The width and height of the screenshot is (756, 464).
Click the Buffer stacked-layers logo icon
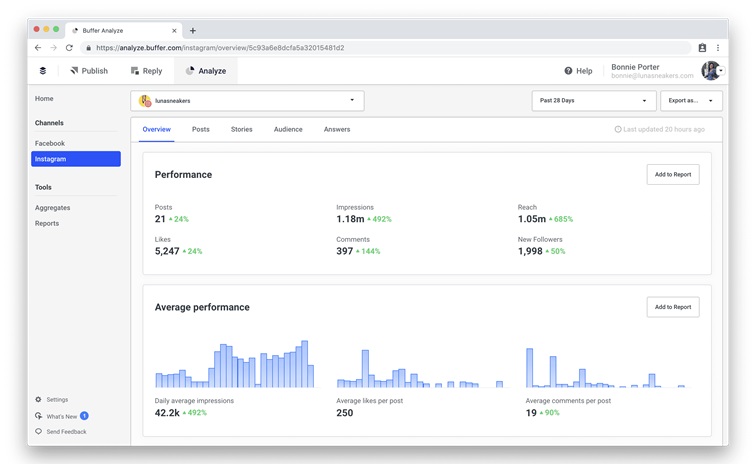(43, 70)
